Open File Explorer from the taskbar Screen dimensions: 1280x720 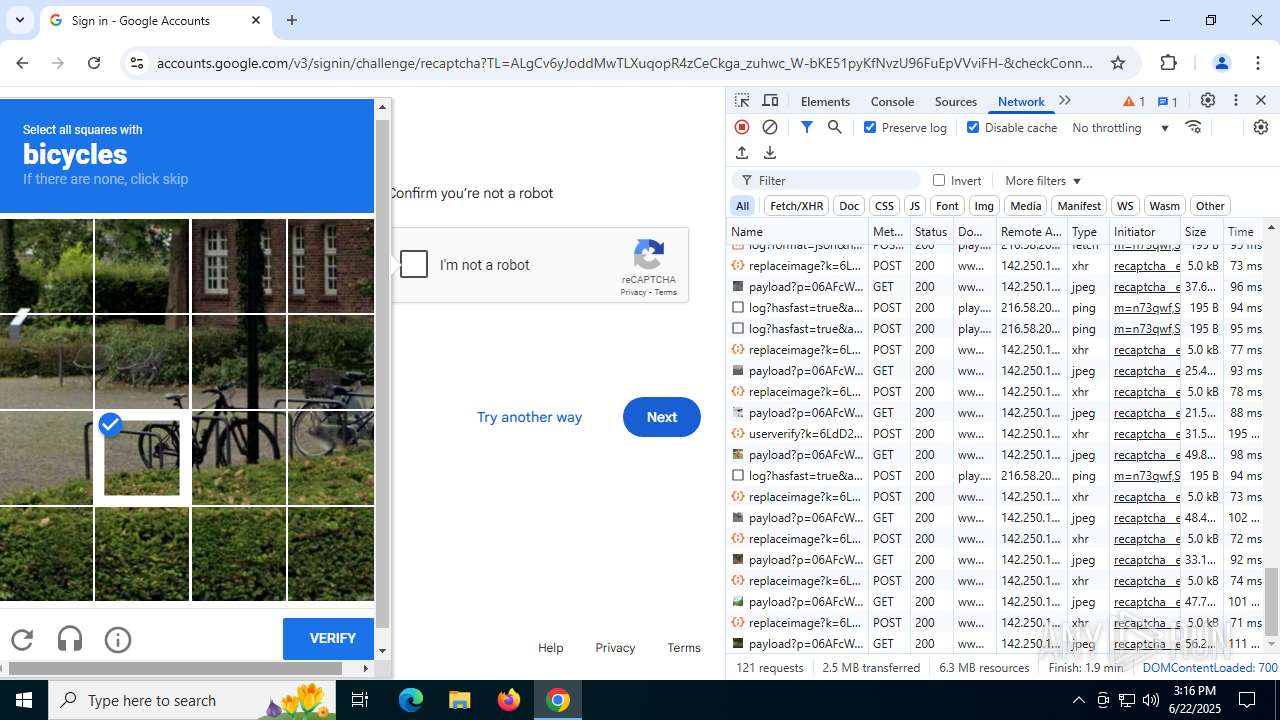point(460,700)
